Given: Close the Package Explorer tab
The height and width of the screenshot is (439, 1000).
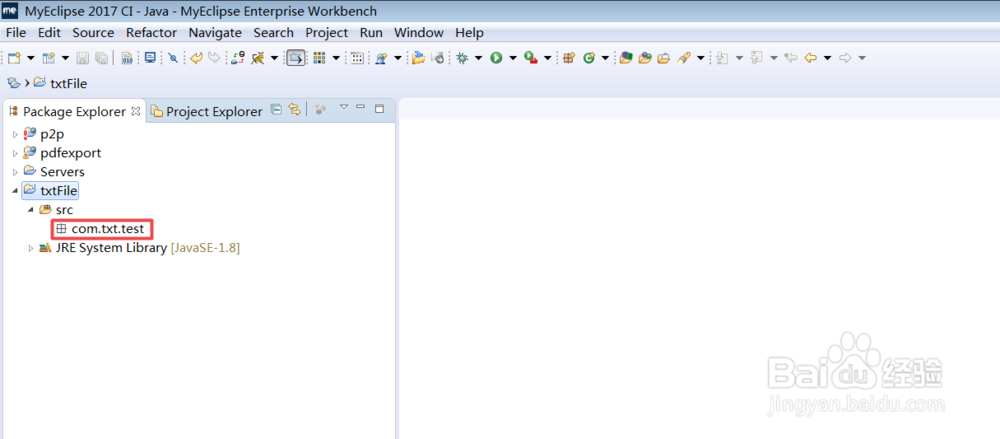Looking at the screenshot, I should click(x=135, y=111).
